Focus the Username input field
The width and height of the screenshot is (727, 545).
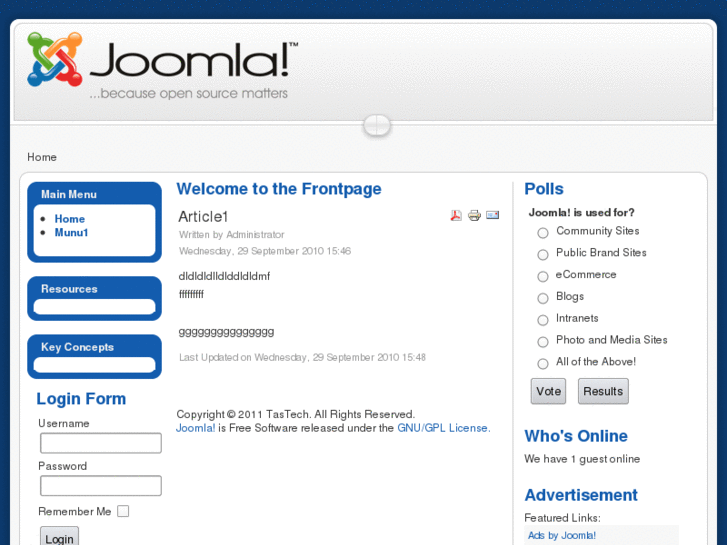point(101,443)
